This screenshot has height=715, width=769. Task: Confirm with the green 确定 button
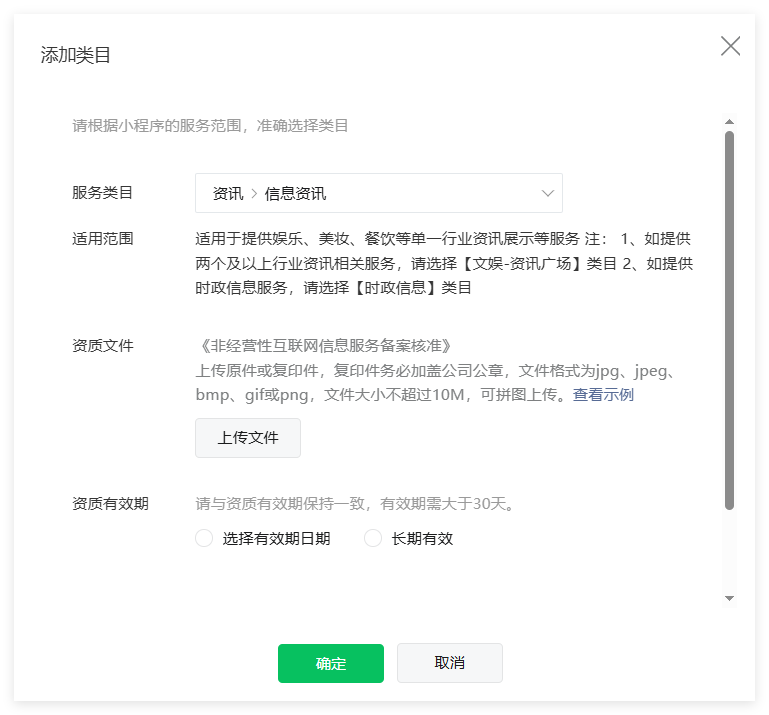click(331, 663)
